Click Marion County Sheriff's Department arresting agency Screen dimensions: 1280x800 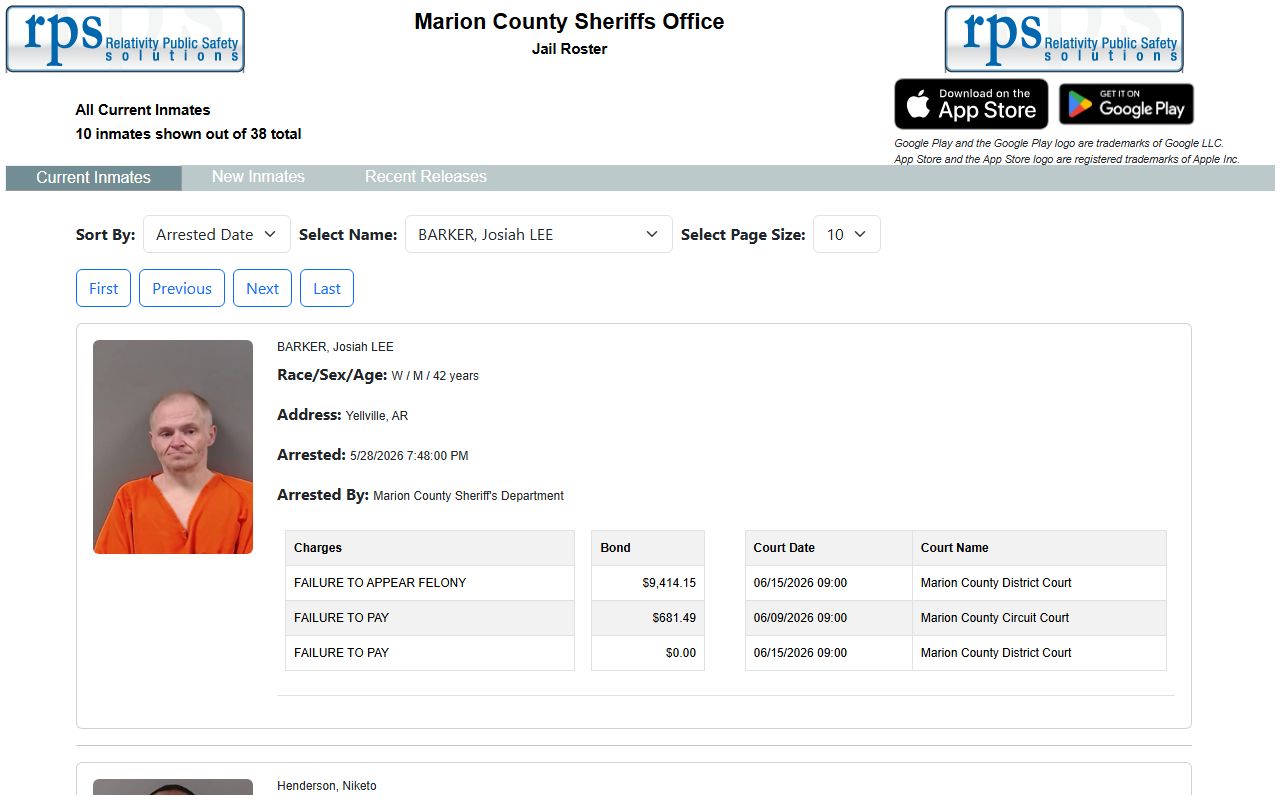(468, 496)
